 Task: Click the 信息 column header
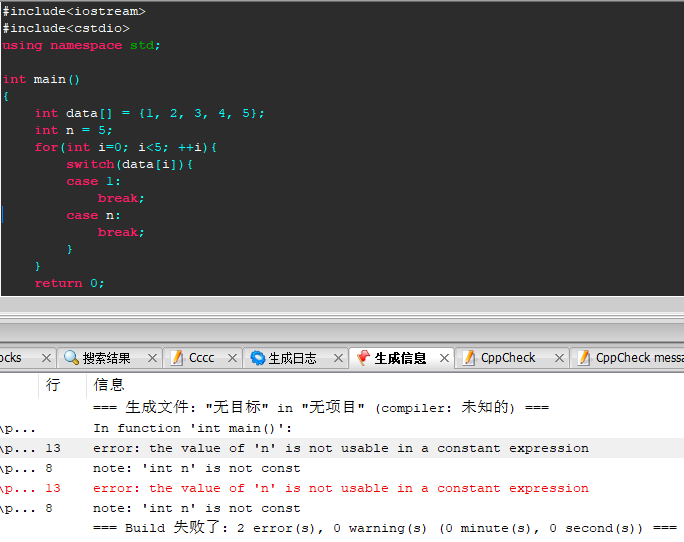pos(109,384)
